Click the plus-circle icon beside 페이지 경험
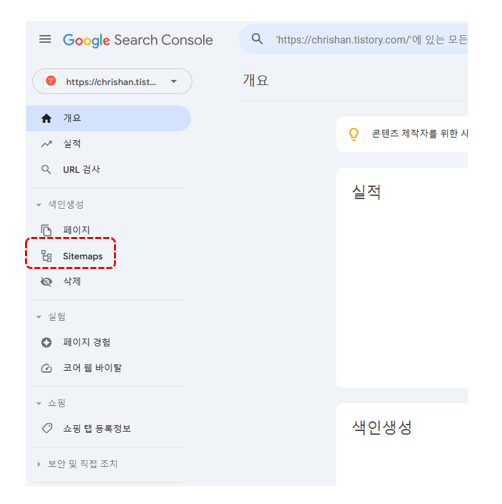Viewport: 502px width, 504px height. pos(46,342)
